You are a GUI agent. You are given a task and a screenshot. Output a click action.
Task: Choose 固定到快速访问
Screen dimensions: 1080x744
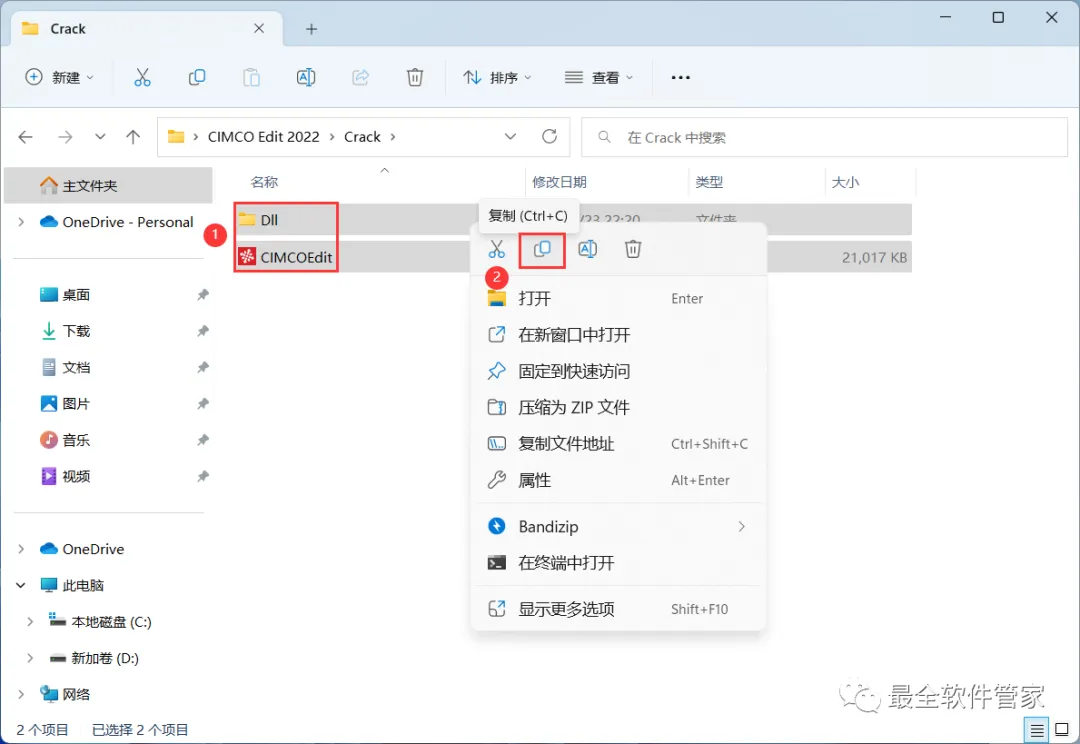619,371
